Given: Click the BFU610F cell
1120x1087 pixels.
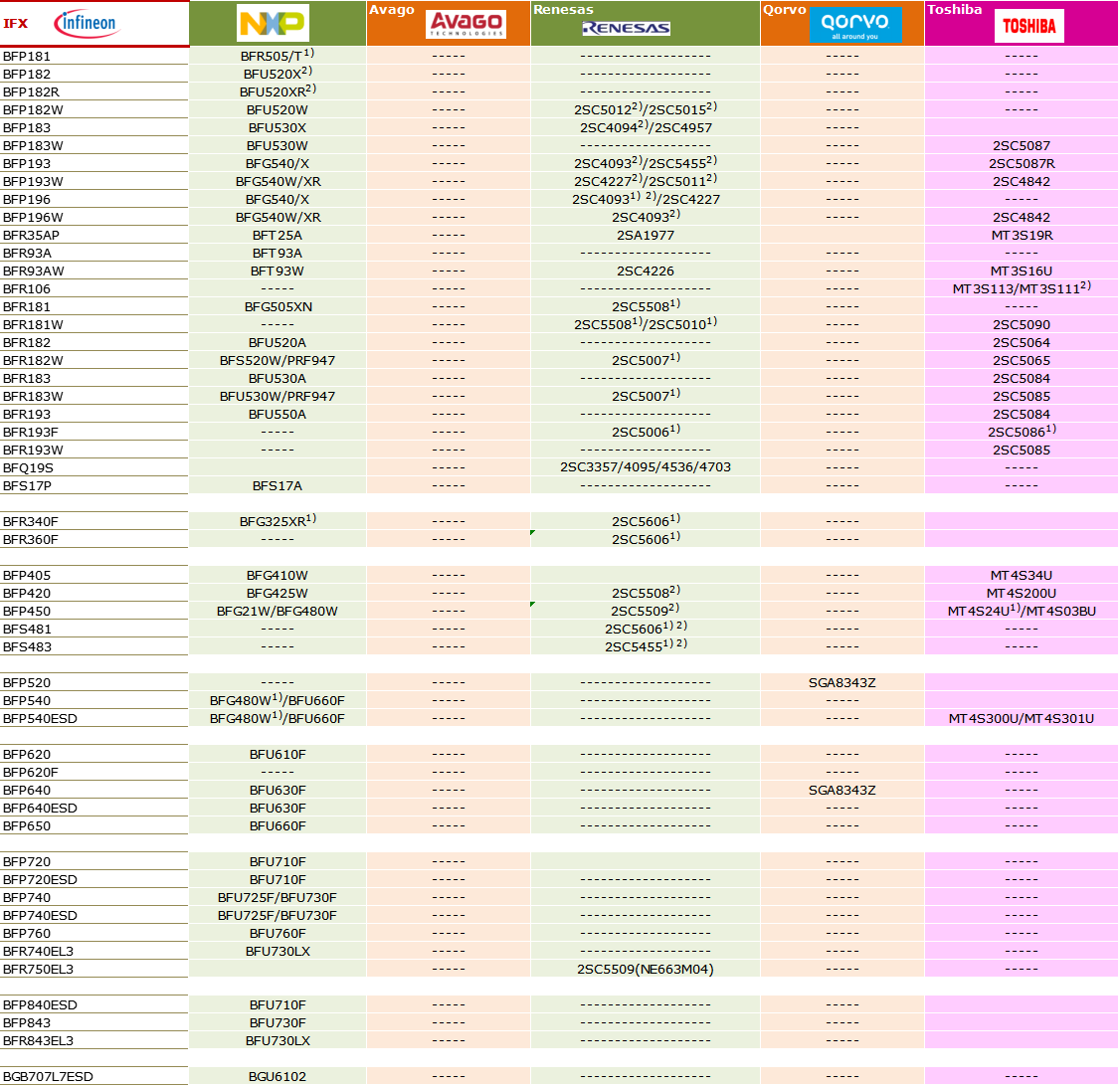Looking at the screenshot, I should (x=278, y=754).
